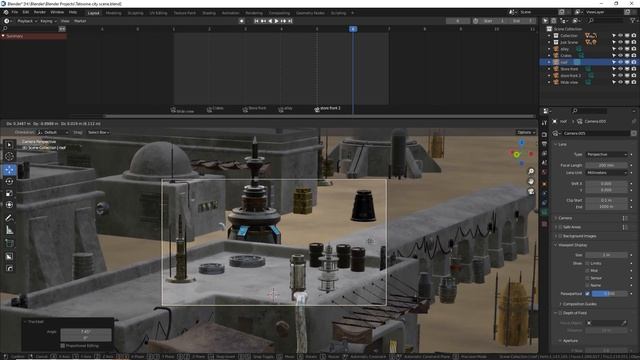The width and height of the screenshot is (640, 360).
Task: Select the Transform tool in viewport toolbar
Action: 9,205
